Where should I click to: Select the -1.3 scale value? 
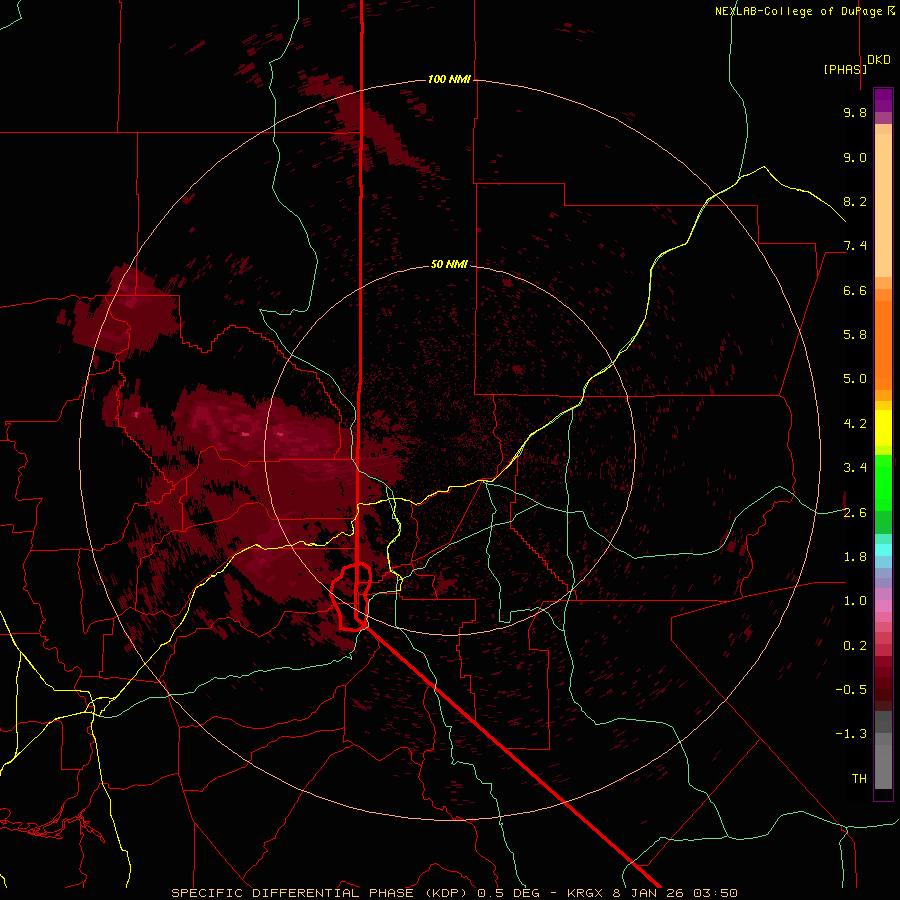(851, 734)
